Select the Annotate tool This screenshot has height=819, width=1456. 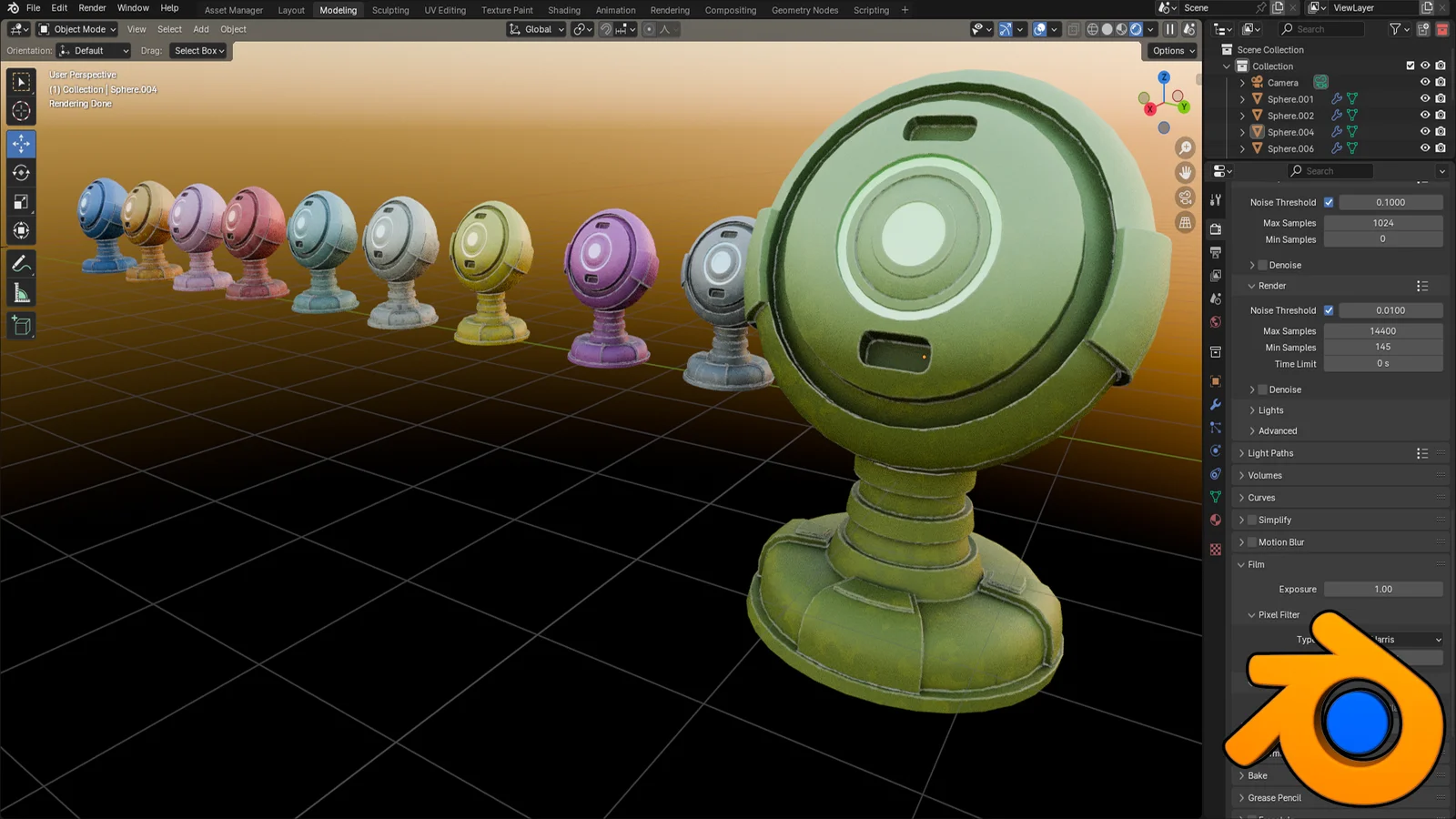point(22,264)
